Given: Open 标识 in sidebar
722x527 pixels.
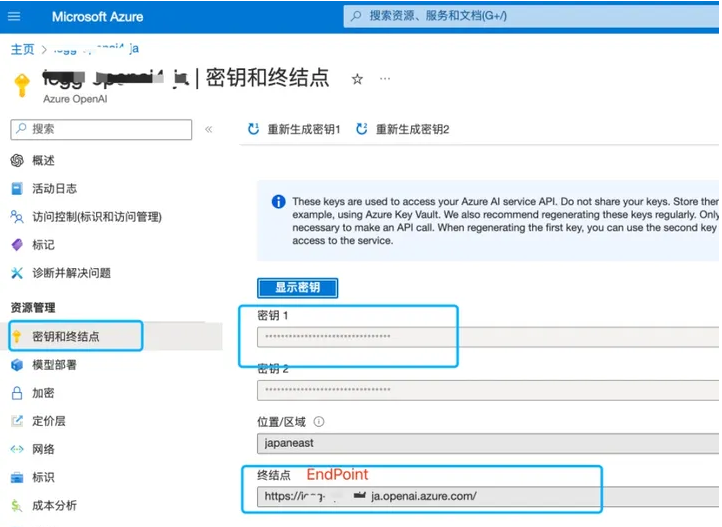Looking at the screenshot, I should click(43, 477).
